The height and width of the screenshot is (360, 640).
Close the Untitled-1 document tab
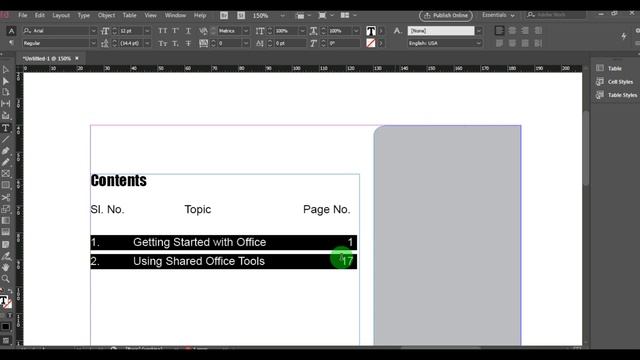click(77, 58)
